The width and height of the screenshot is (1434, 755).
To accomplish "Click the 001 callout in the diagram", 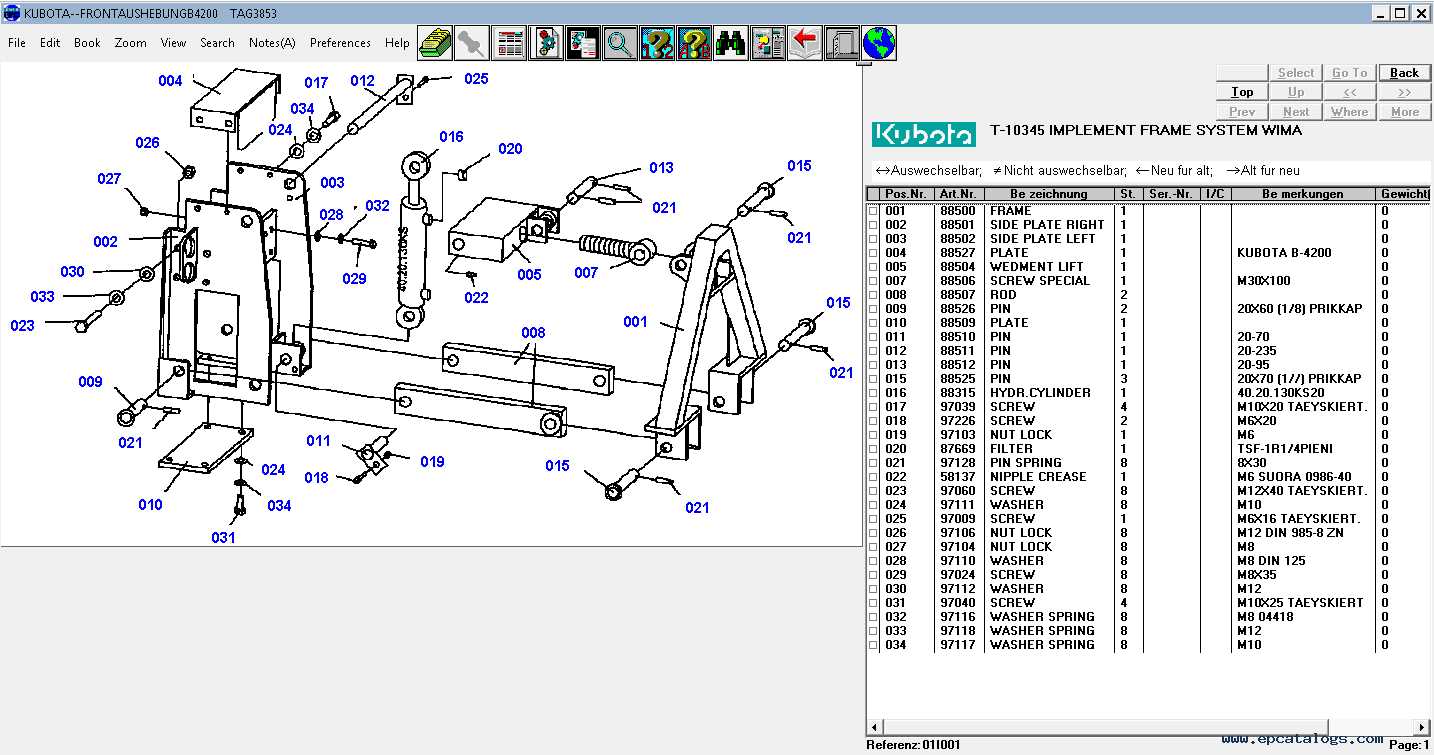I will coord(635,322).
